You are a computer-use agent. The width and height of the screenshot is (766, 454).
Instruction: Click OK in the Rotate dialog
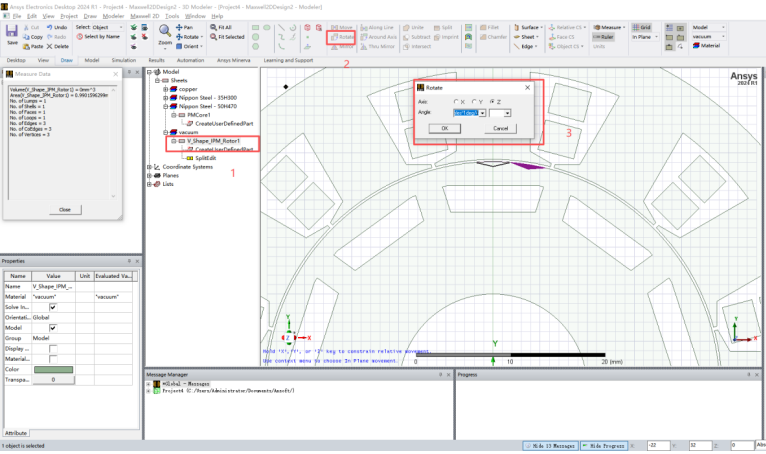tap(445, 128)
